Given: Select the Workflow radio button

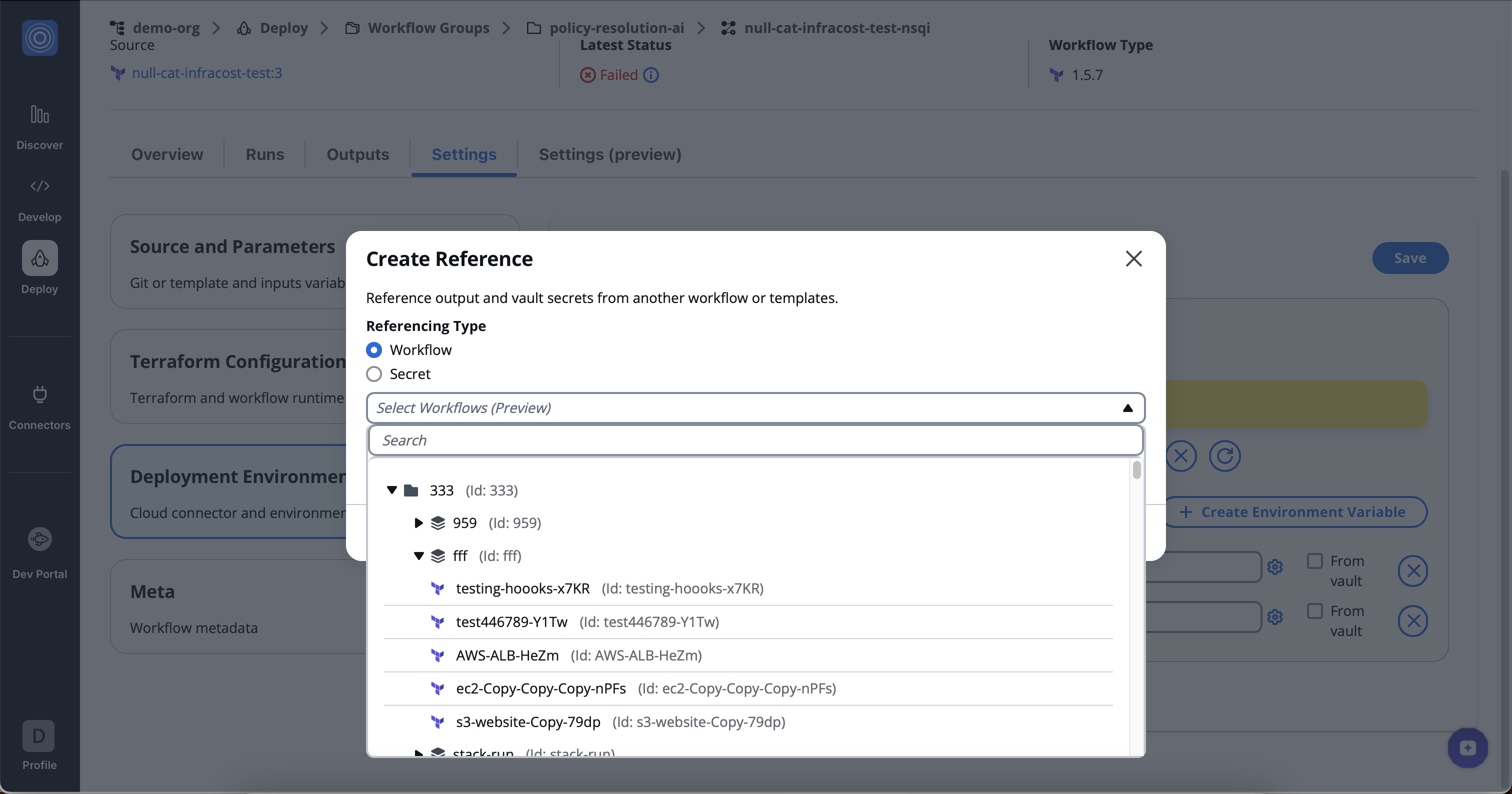Looking at the screenshot, I should [374, 350].
